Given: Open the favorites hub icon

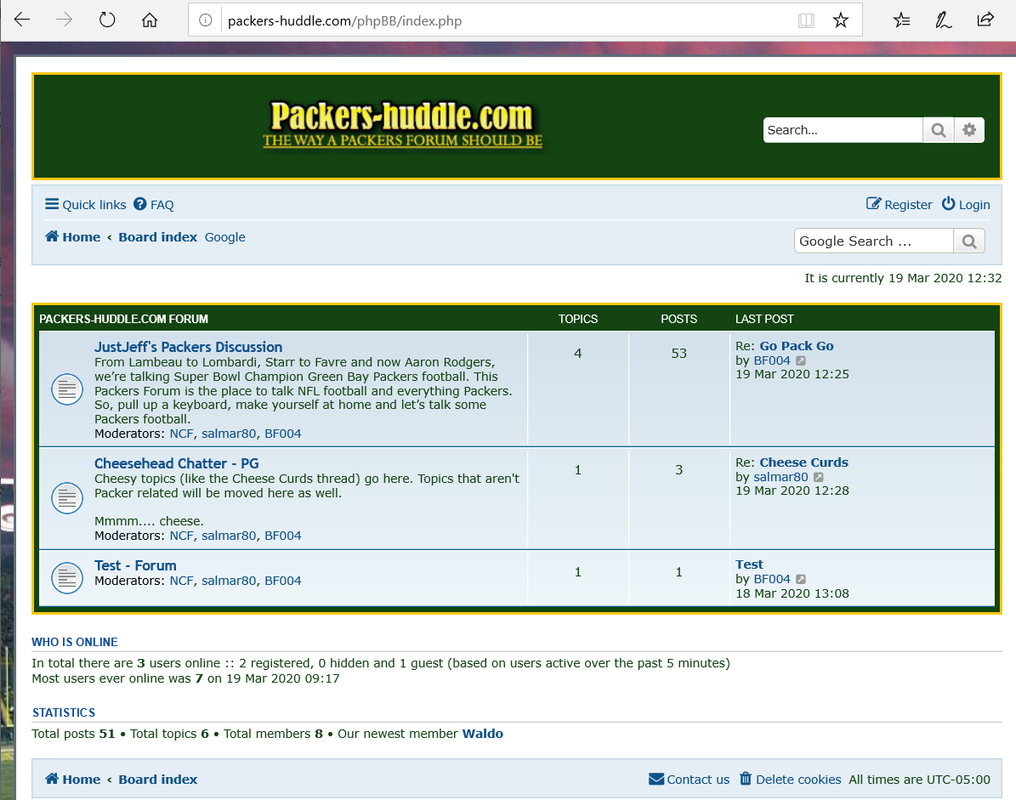Looking at the screenshot, I should [901, 21].
